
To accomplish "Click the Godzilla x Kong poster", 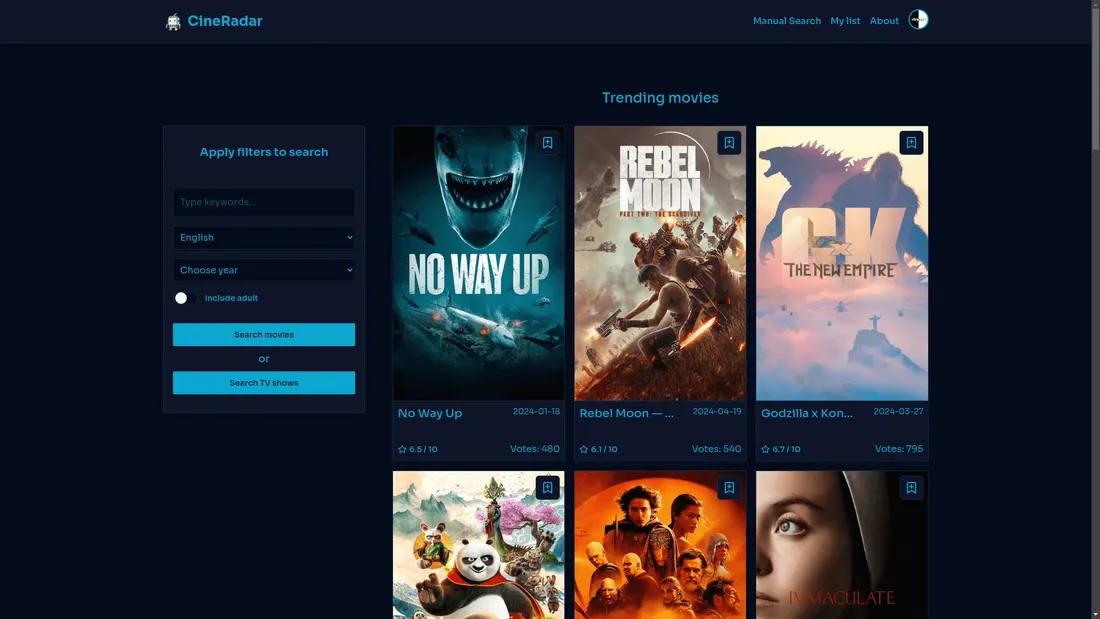I will (842, 263).
